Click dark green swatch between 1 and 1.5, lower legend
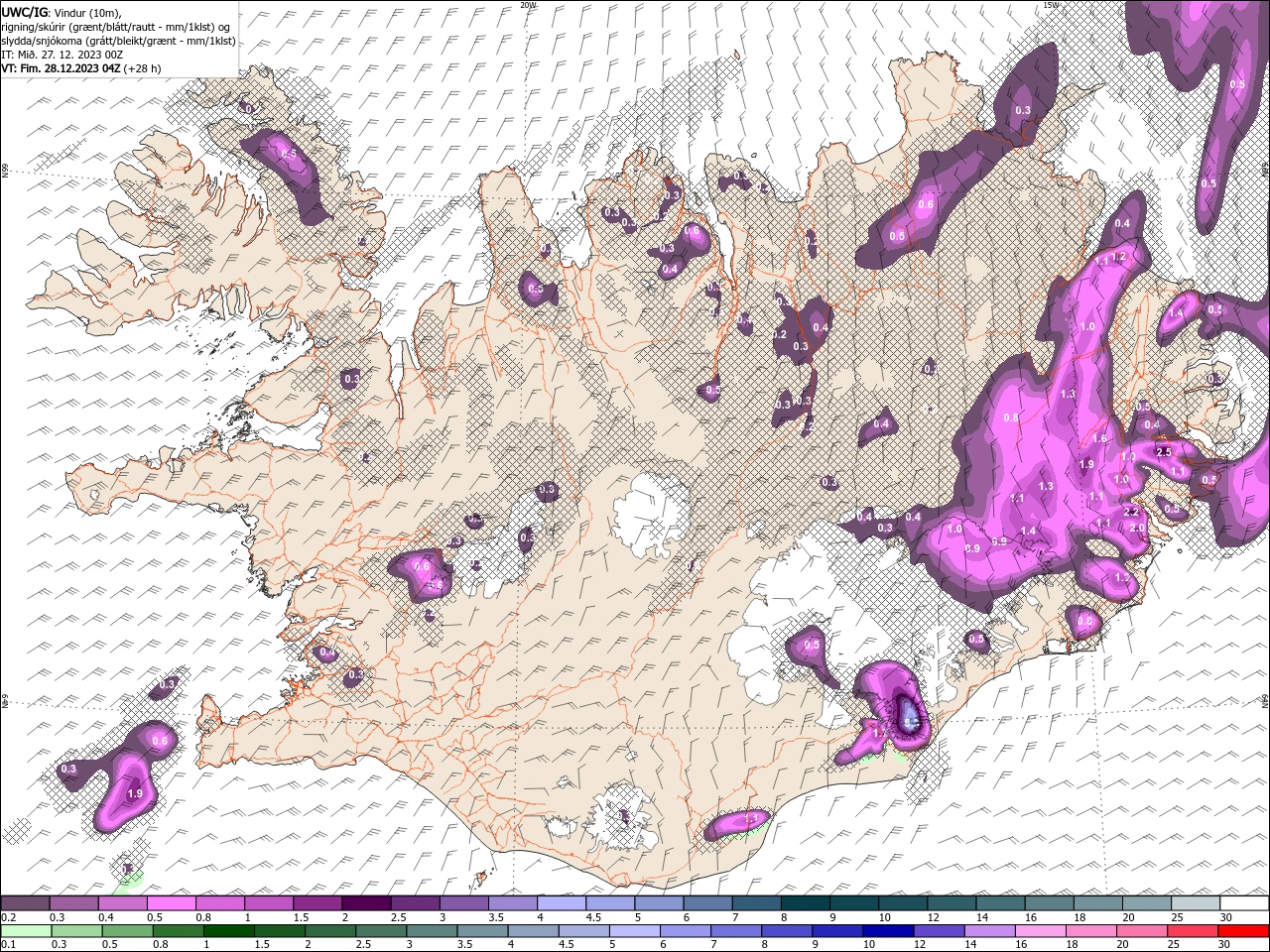The height and width of the screenshot is (952, 1270). pos(228,931)
